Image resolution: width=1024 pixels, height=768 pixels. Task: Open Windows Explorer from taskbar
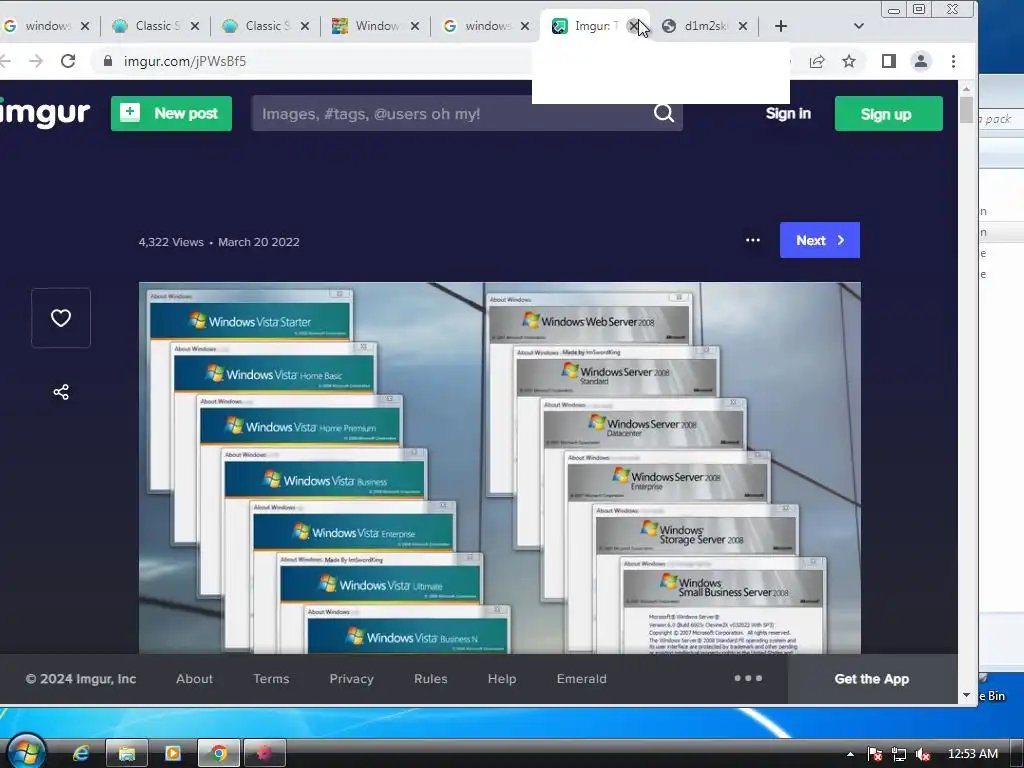click(x=127, y=754)
